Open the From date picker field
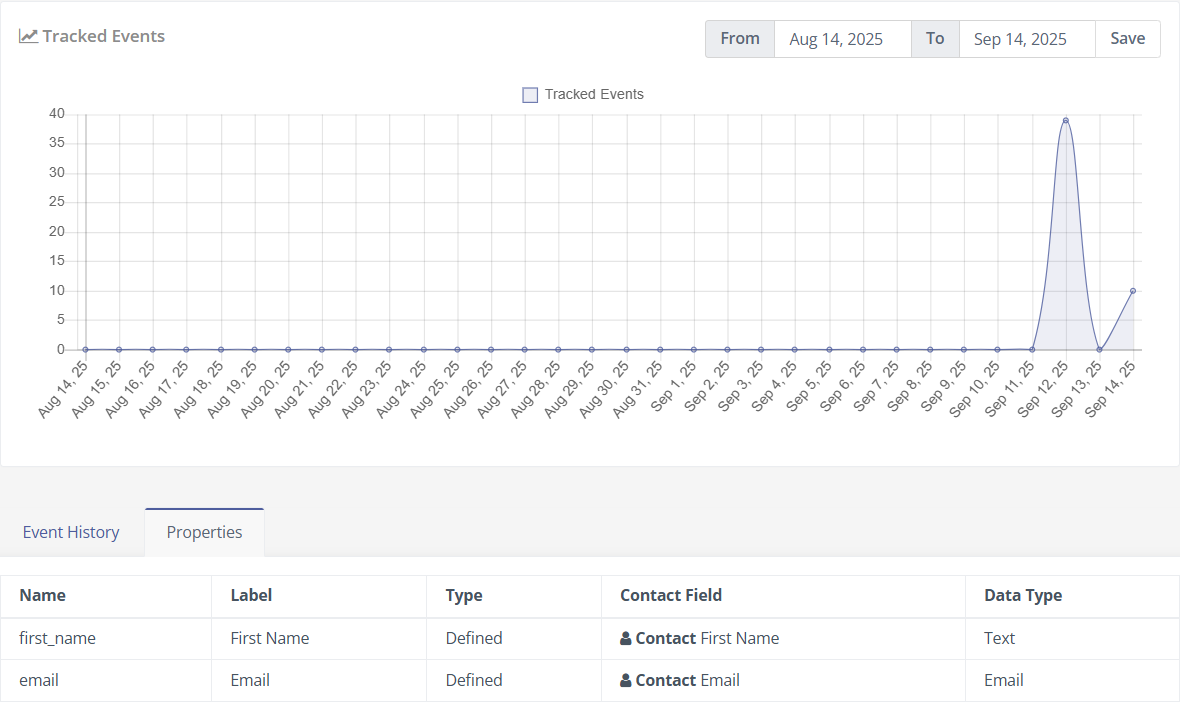Viewport: 1180px width, 715px height. point(842,39)
